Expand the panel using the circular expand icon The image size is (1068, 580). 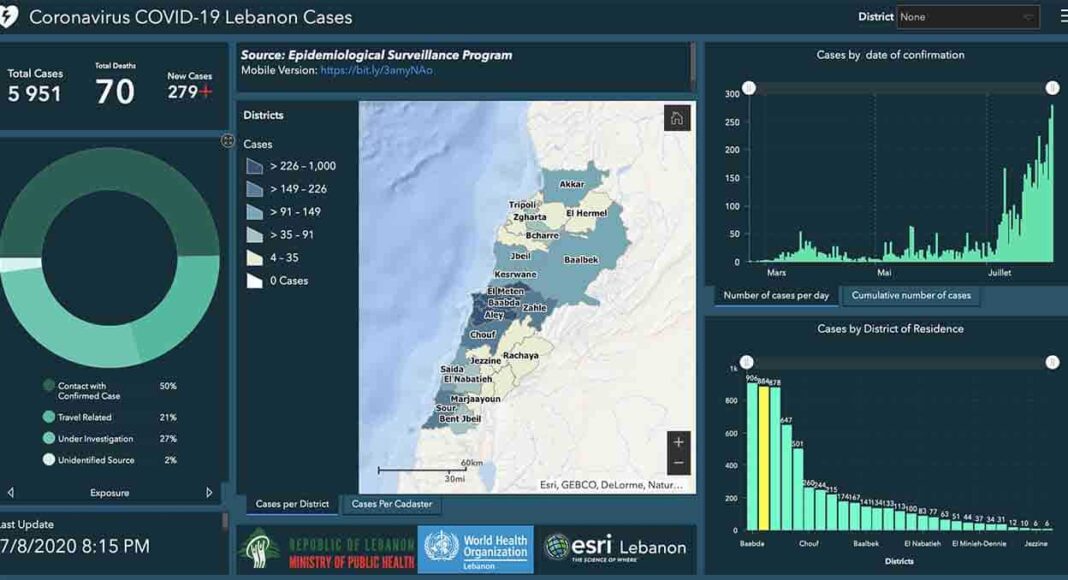pos(227,141)
